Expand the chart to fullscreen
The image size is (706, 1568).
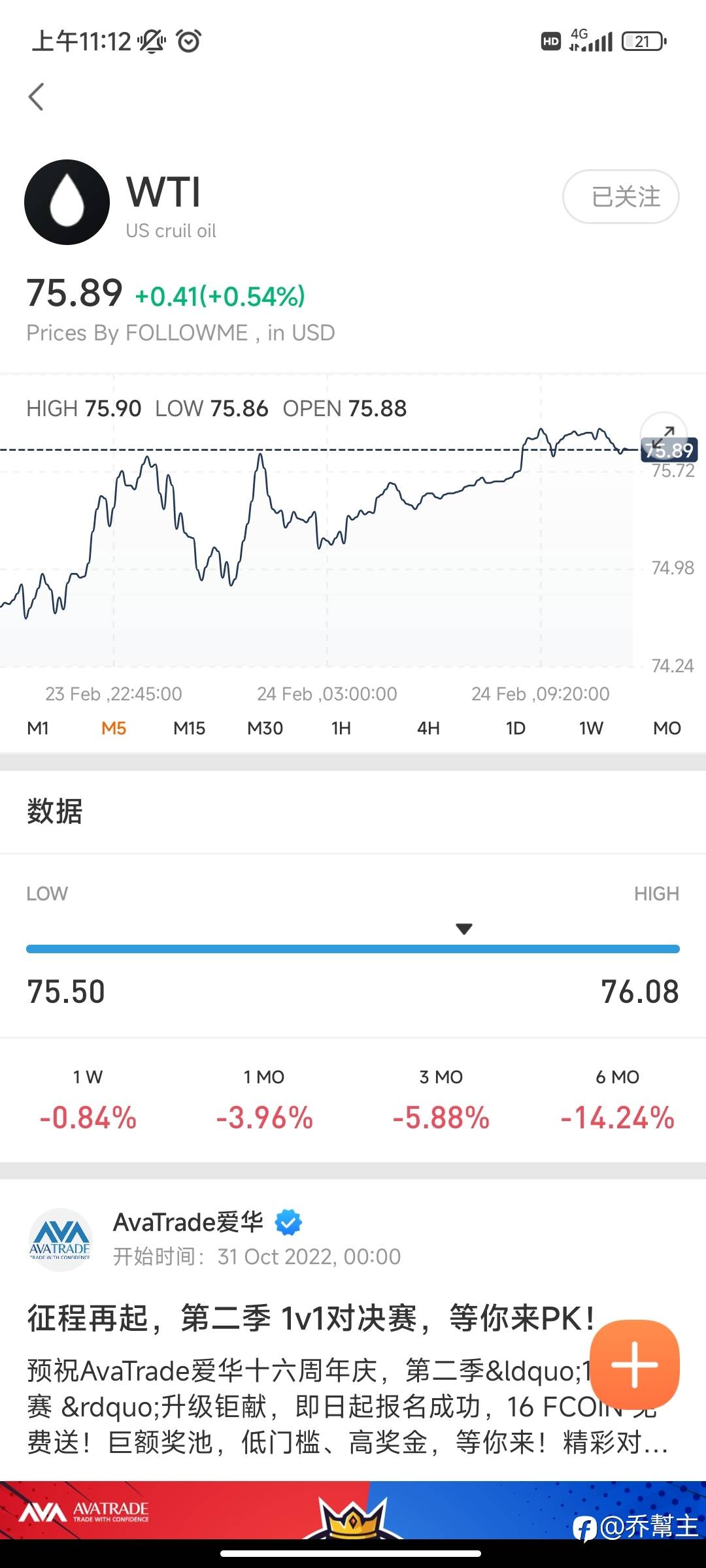[664, 434]
